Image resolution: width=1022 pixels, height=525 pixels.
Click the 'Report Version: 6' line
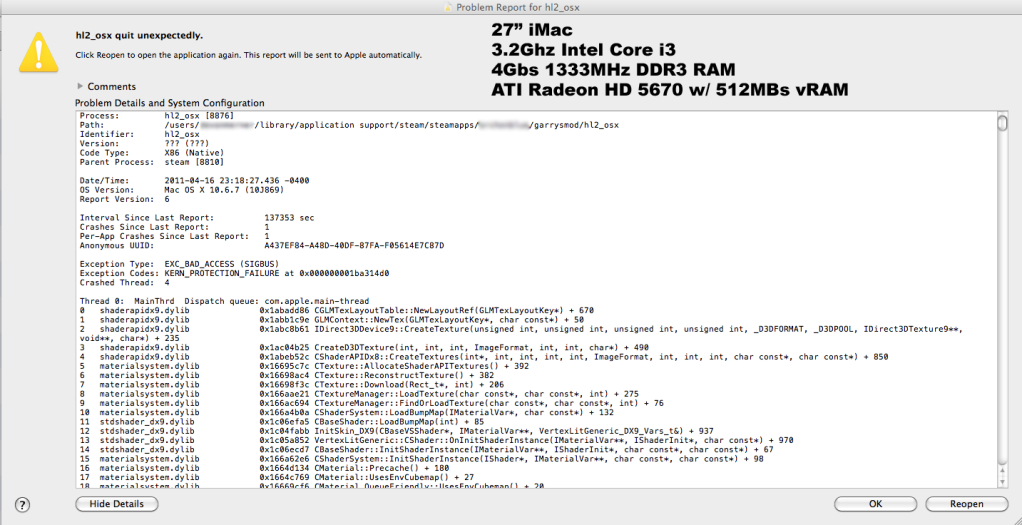click(124, 199)
